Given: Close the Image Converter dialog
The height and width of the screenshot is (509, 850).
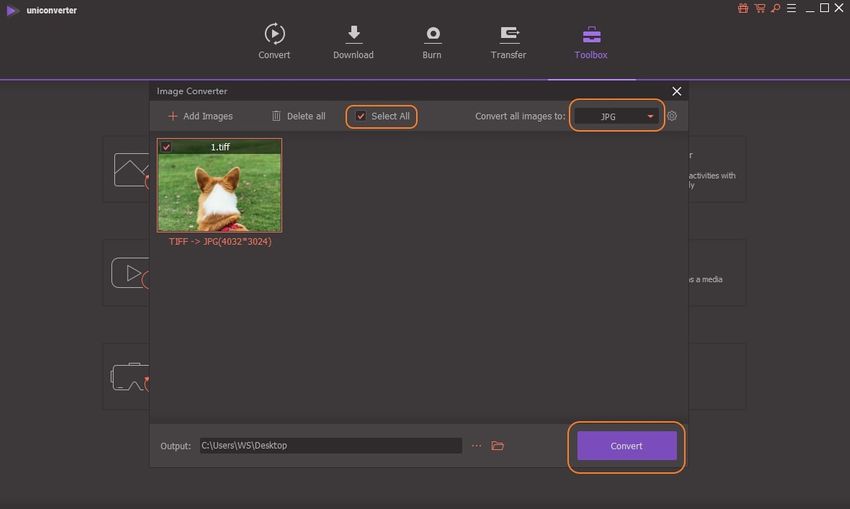Looking at the screenshot, I should point(677,91).
